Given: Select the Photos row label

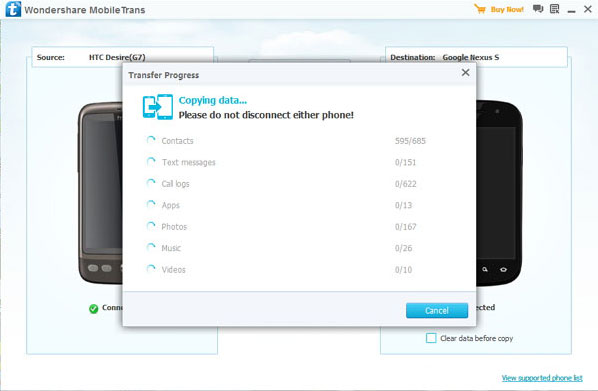Looking at the screenshot, I should tap(174, 227).
